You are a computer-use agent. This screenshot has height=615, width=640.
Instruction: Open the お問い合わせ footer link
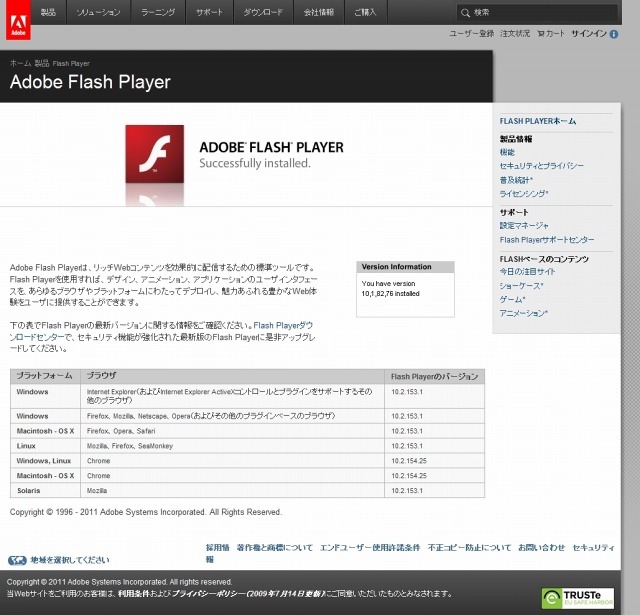point(542,548)
